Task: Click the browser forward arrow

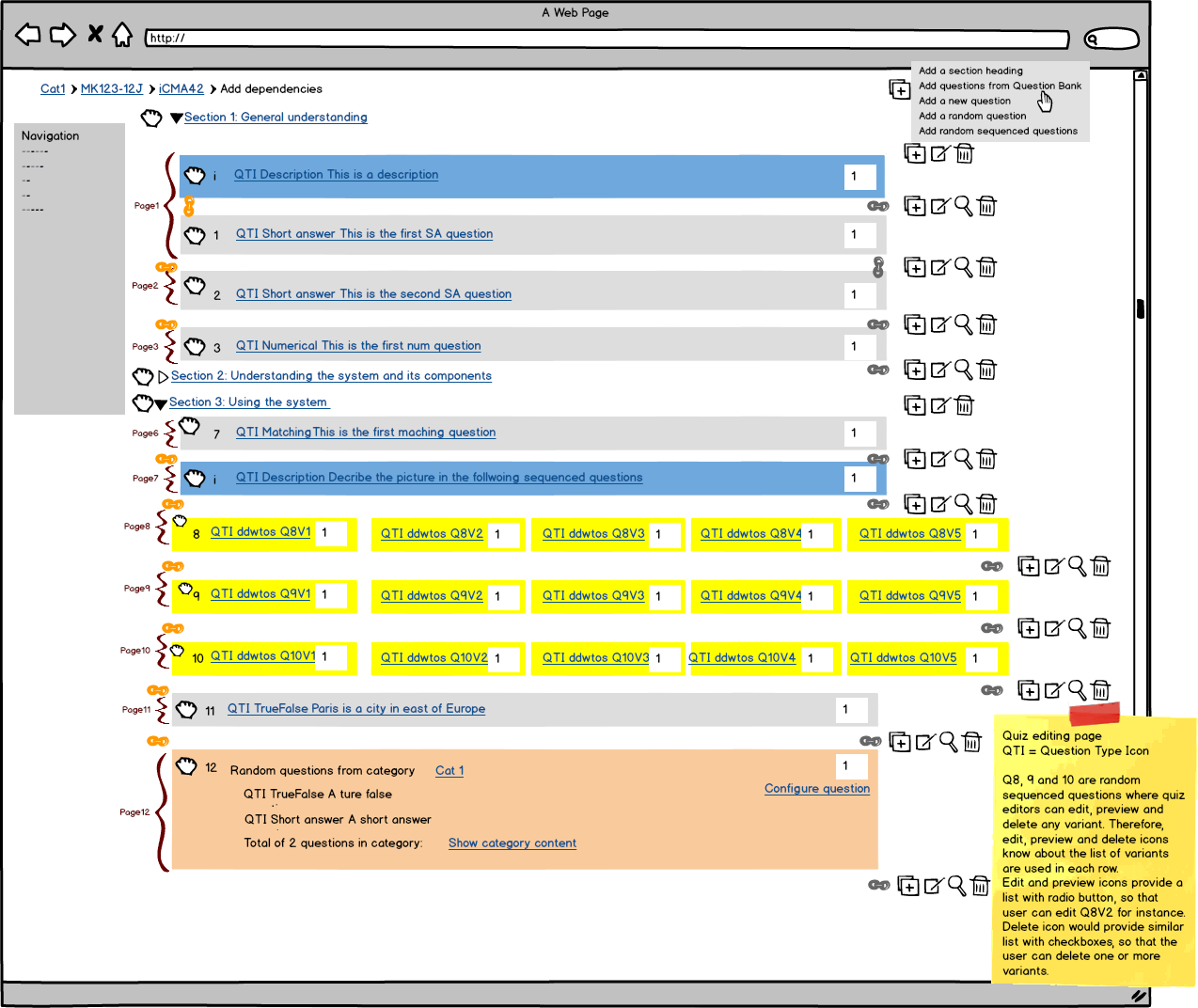Action: point(62,36)
